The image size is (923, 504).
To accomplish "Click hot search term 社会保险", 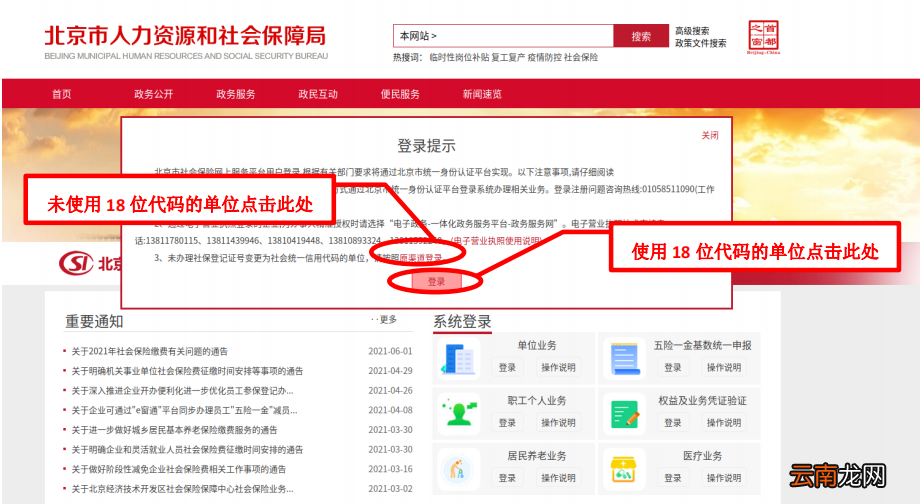I will click(581, 57).
